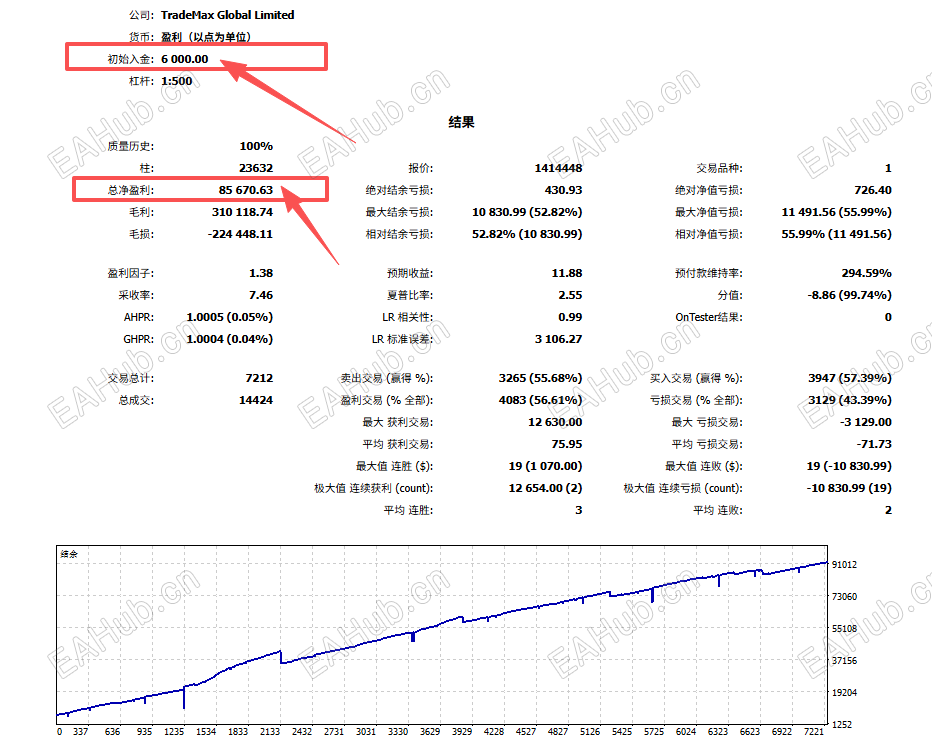The image size is (932, 752).
Task: Select the 91012 label on chart axis
Action: click(x=844, y=565)
